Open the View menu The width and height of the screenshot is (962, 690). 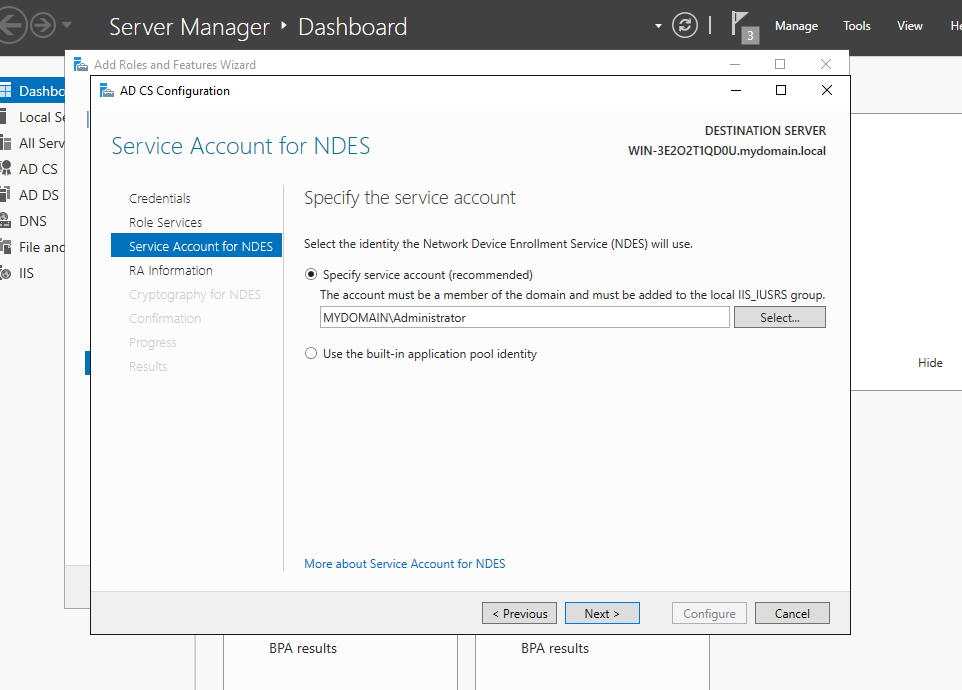(x=909, y=26)
